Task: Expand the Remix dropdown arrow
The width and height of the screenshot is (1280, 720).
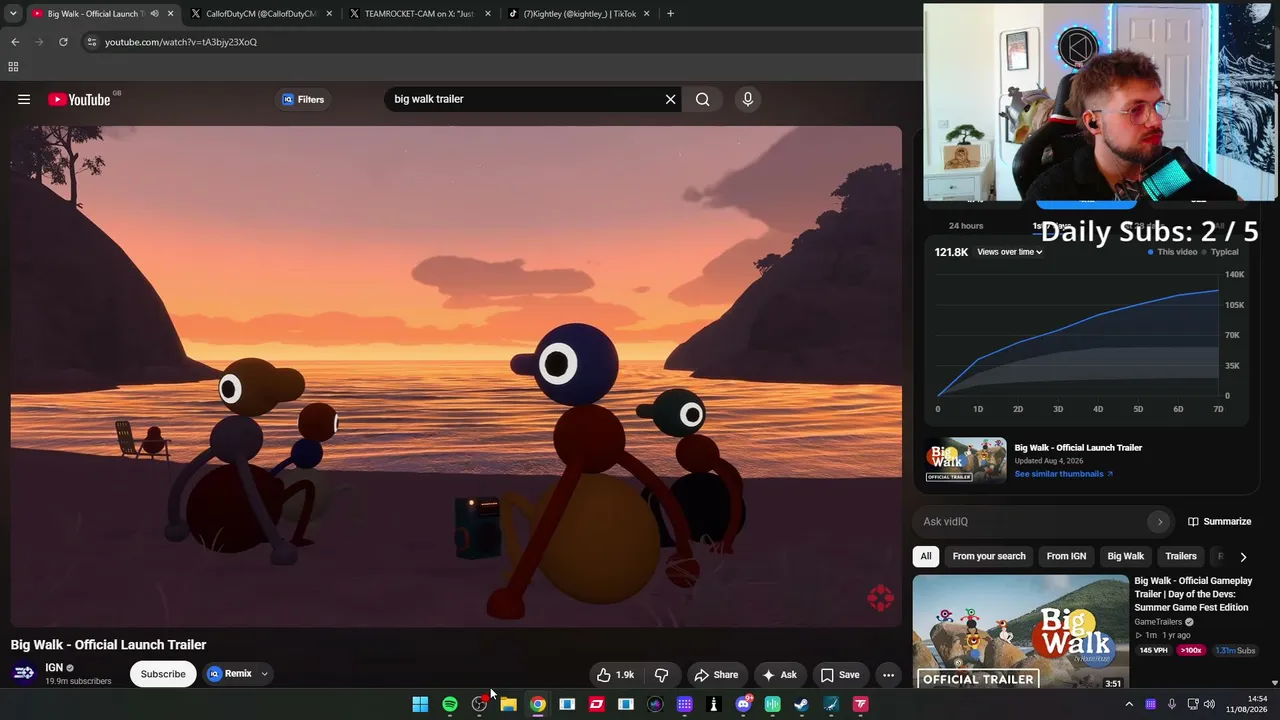Action: click(x=265, y=674)
